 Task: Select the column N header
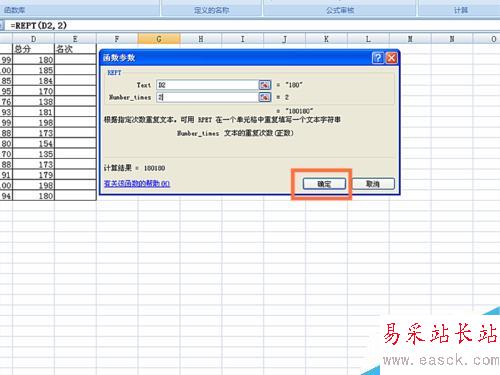452,39
